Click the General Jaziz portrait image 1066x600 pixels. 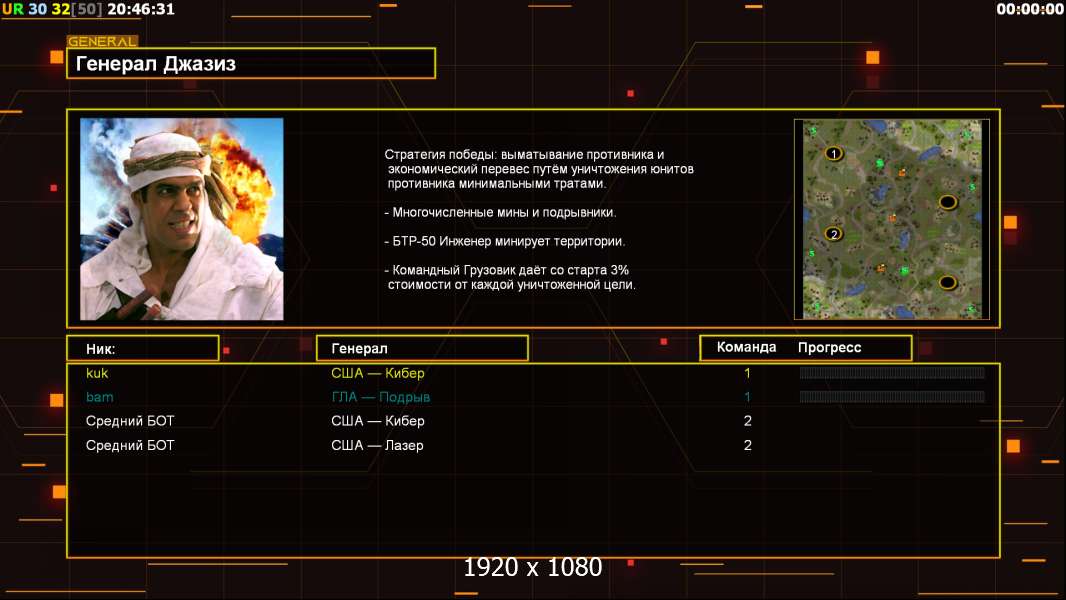tap(182, 219)
